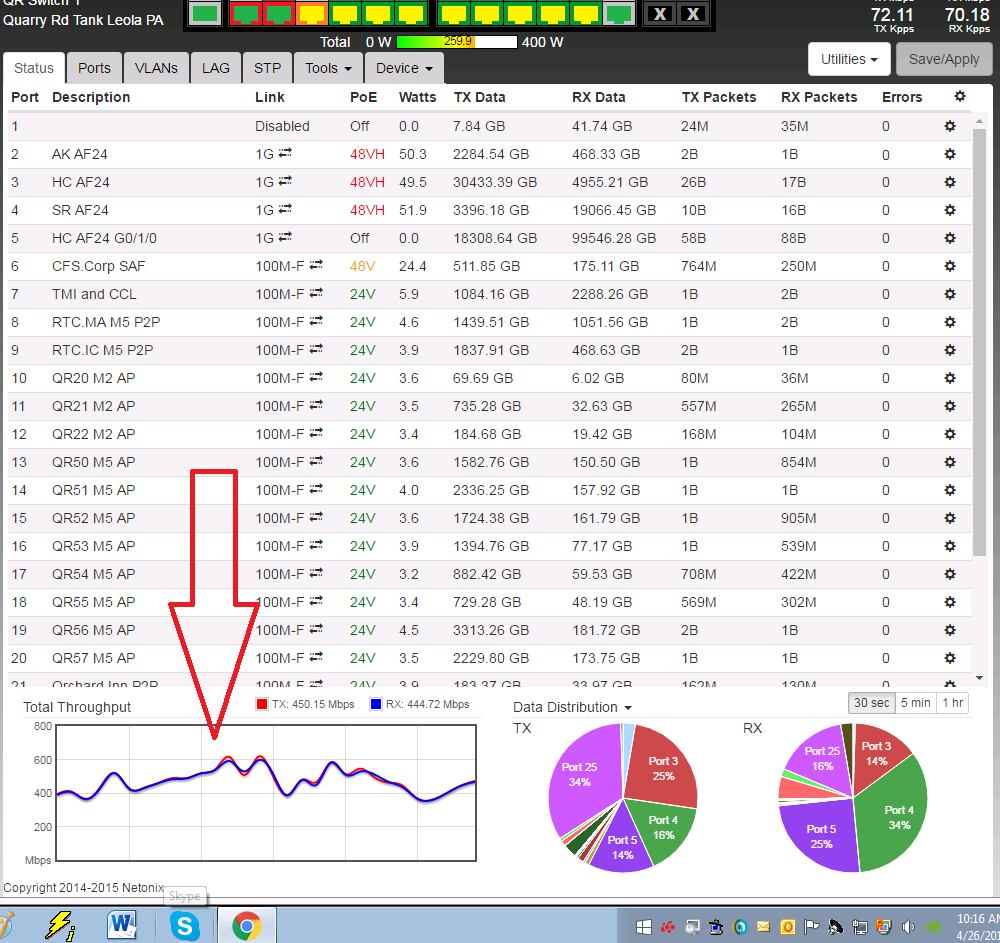The image size is (1000, 943).
Task: Open port 13 QR50 M5 AP settings gear
Action: 950,462
